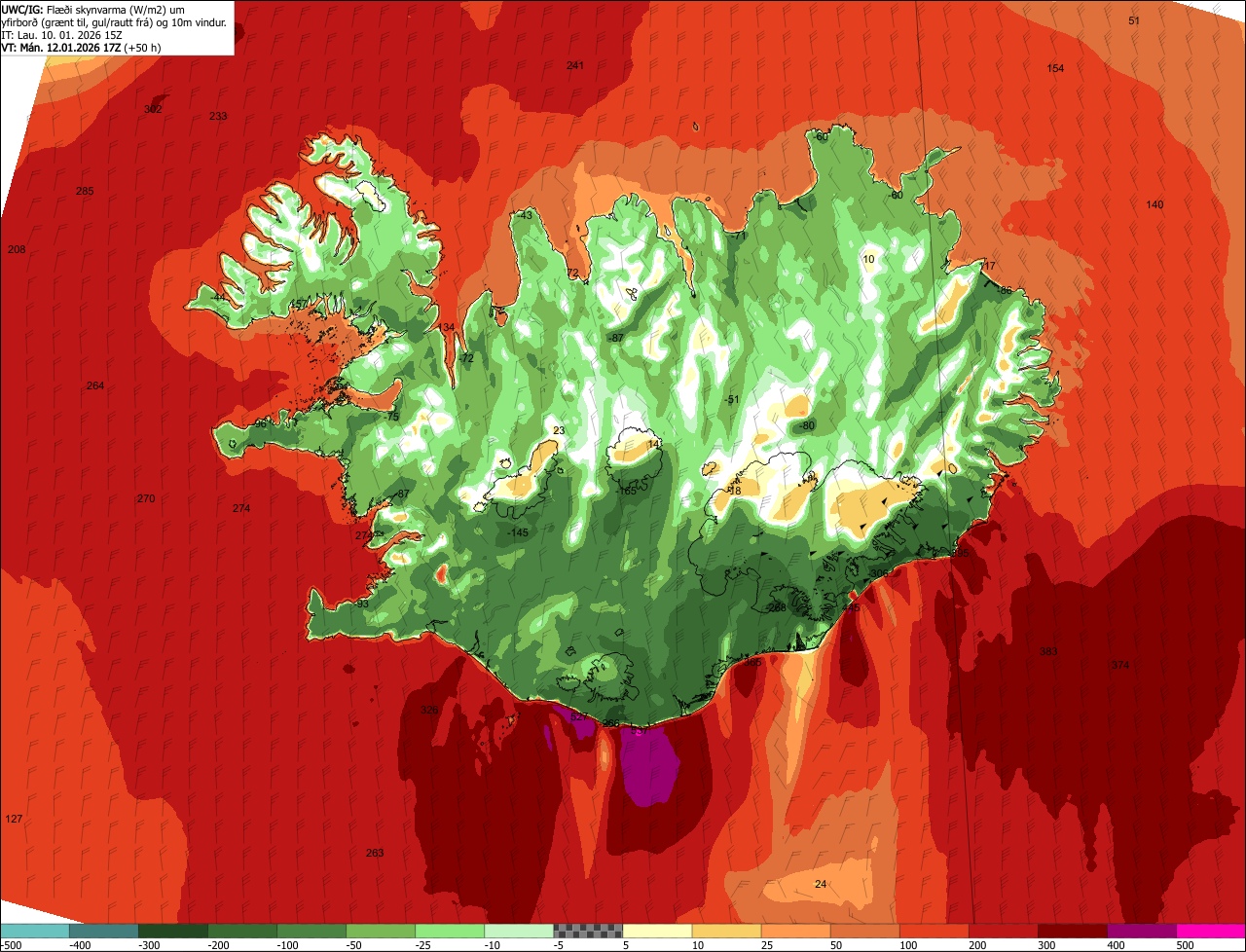Click the map value 264
Viewport: 1246px width, 952px height.
94,385
